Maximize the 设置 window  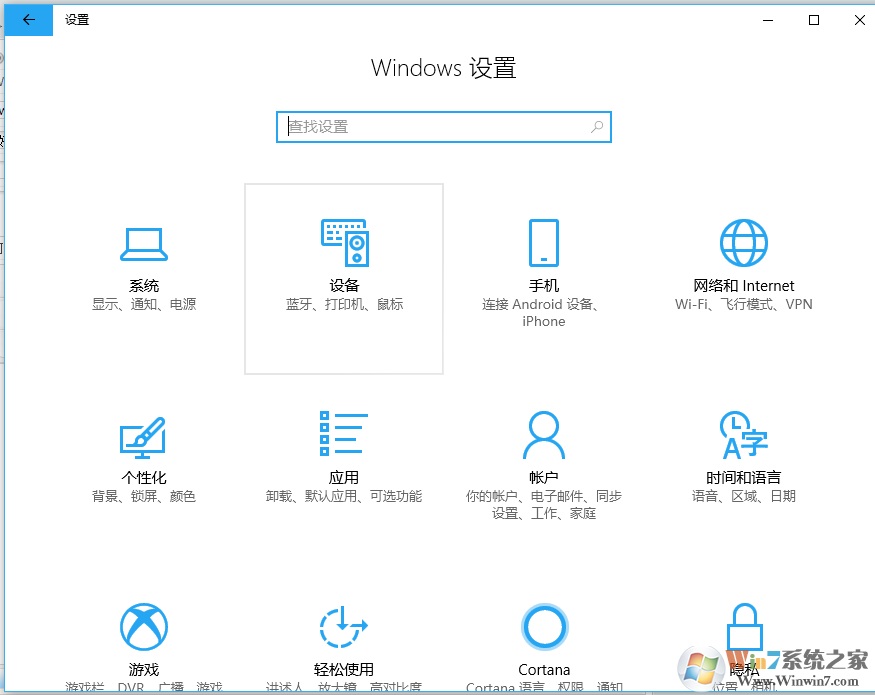pyautogui.click(x=814, y=20)
